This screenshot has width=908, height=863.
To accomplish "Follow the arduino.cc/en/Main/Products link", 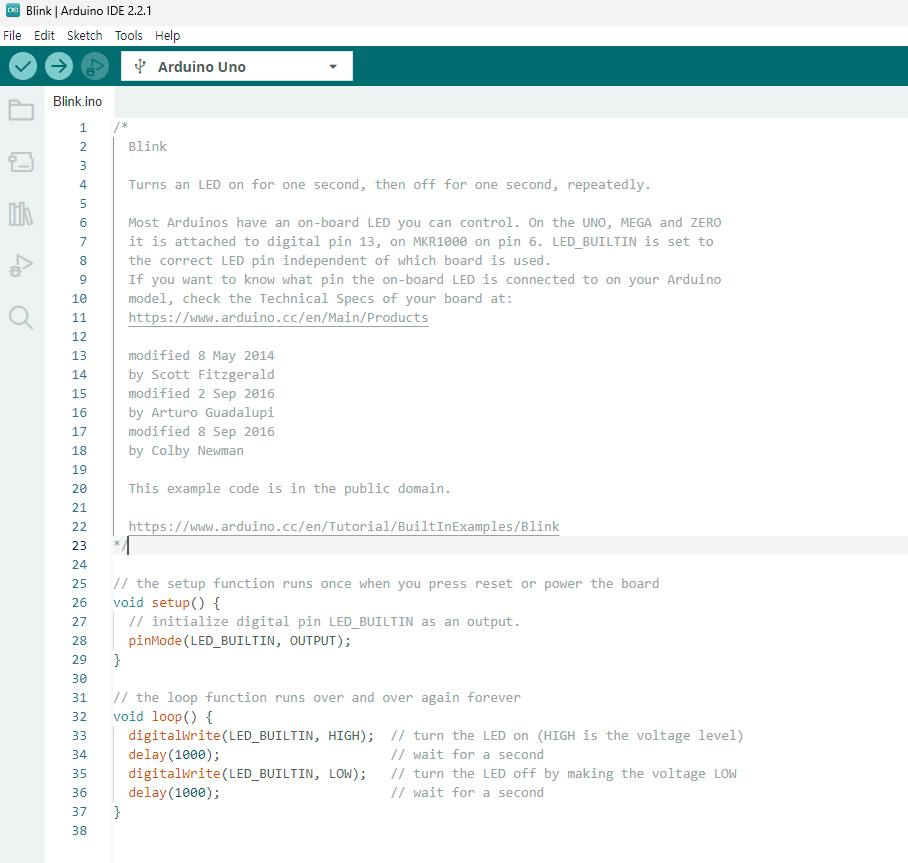I will click(x=278, y=318).
